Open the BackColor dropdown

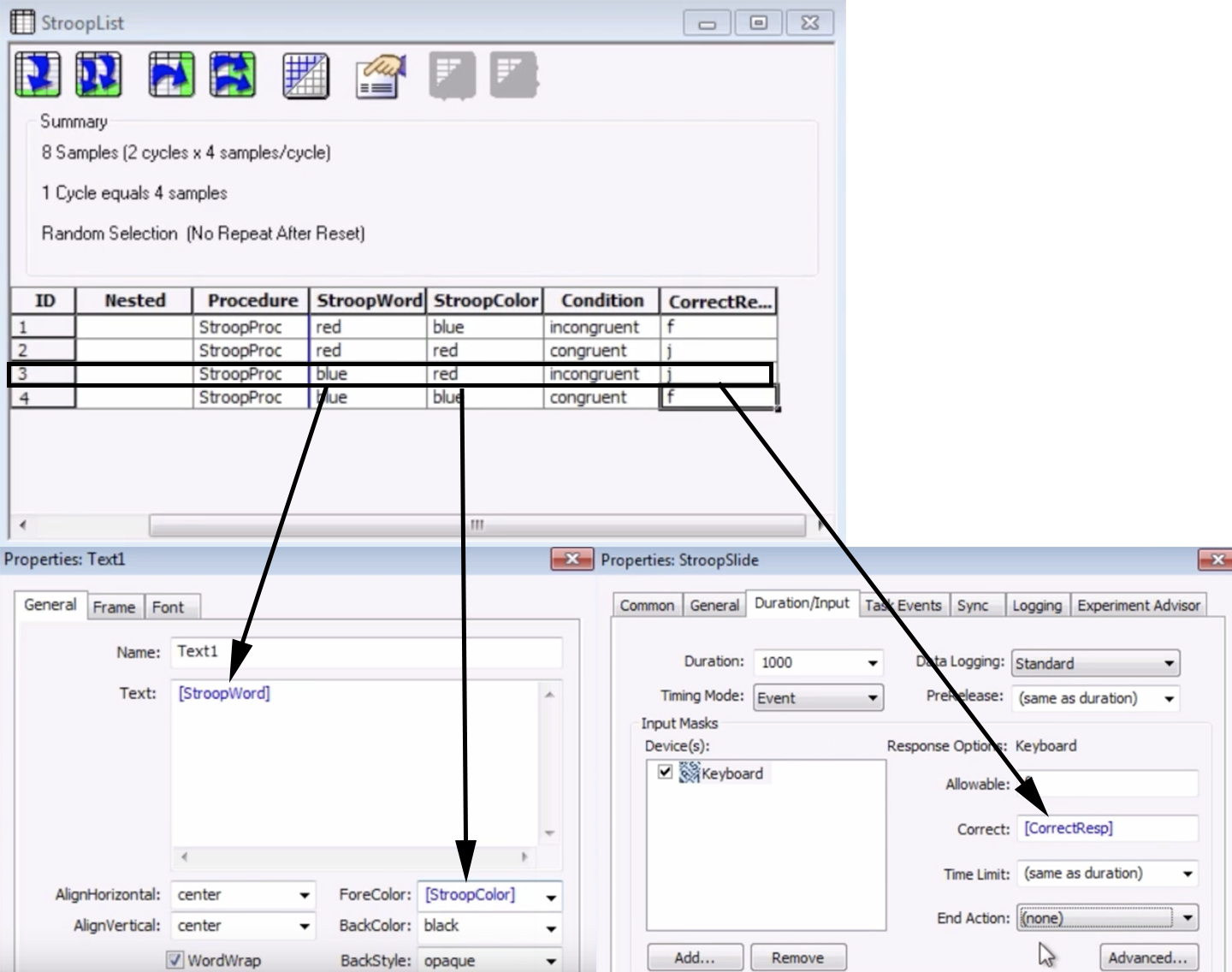click(551, 928)
